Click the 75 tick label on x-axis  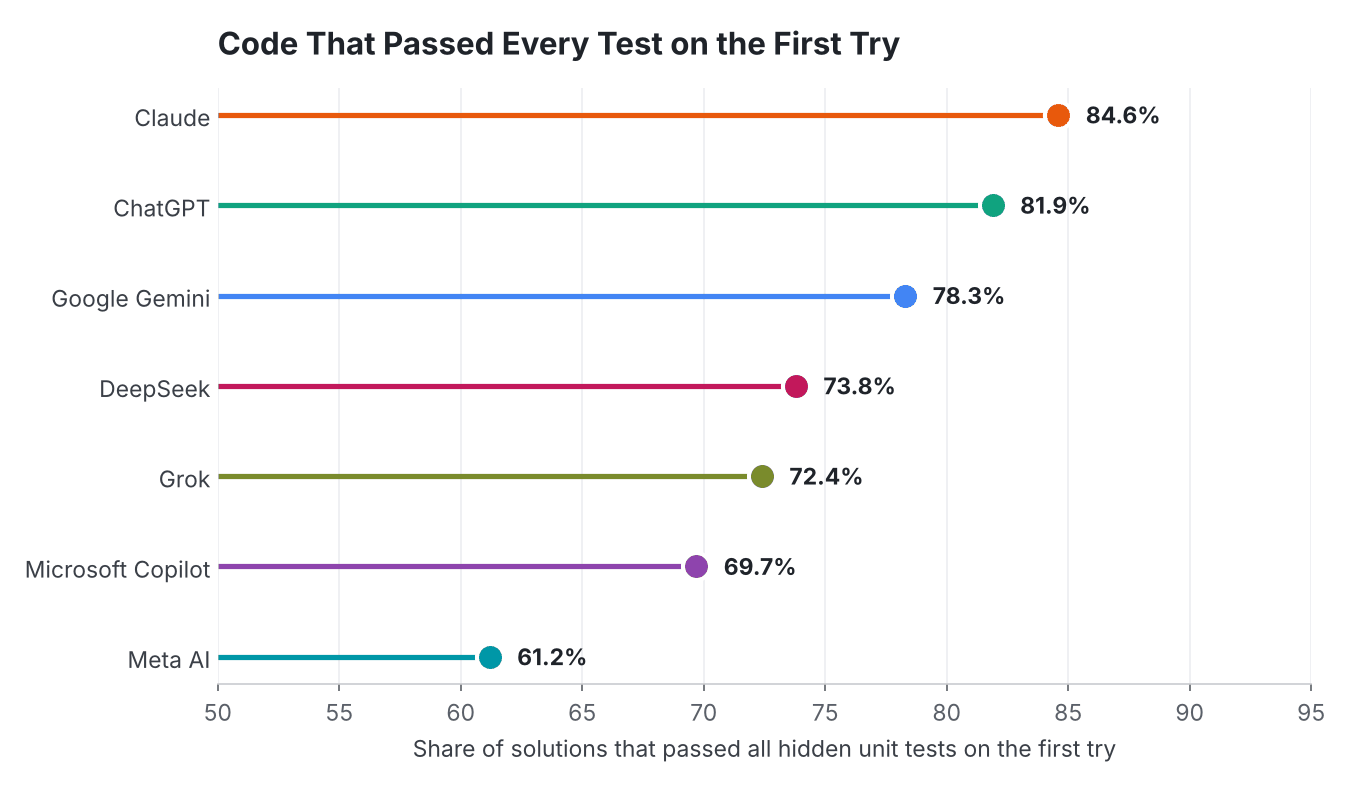point(825,713)
